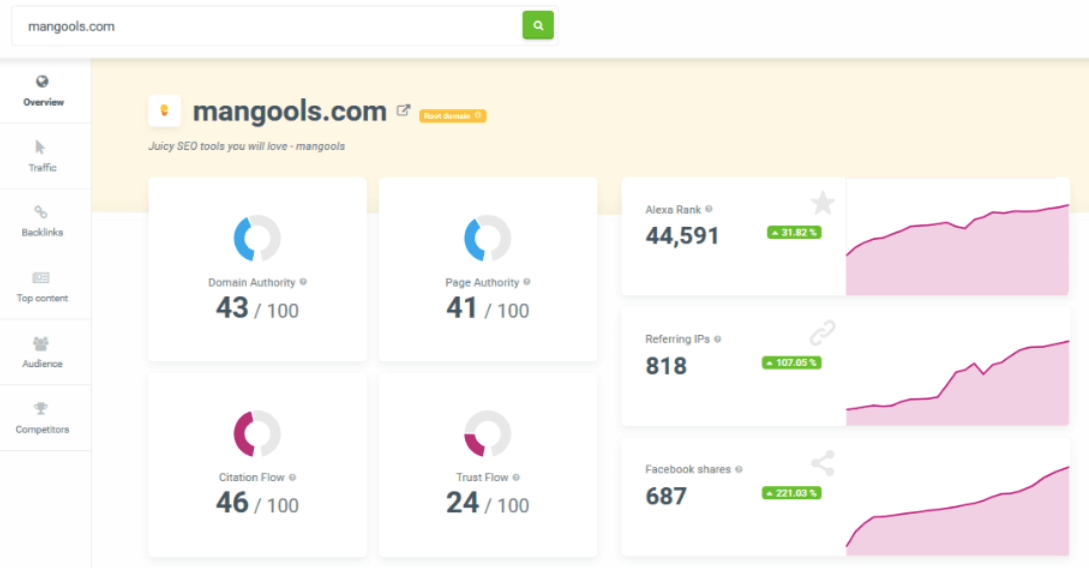The width and height of the screenshot is (1089, 568).
Task: Open the Traffic sidebar tab
Action: [x=43, y=156]
